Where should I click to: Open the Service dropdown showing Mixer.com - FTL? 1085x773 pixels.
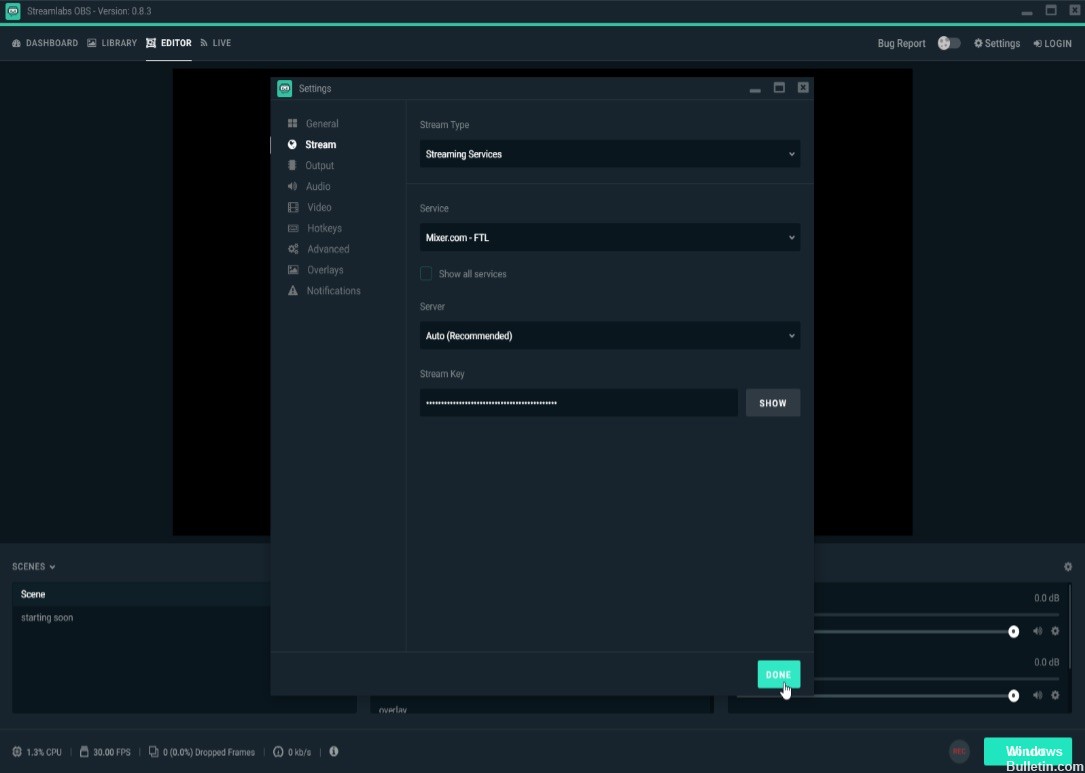[609, 238]
